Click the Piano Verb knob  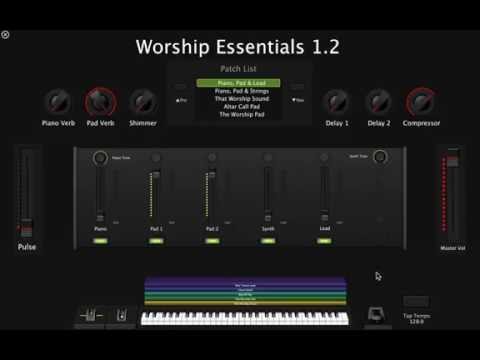[58, 102]
